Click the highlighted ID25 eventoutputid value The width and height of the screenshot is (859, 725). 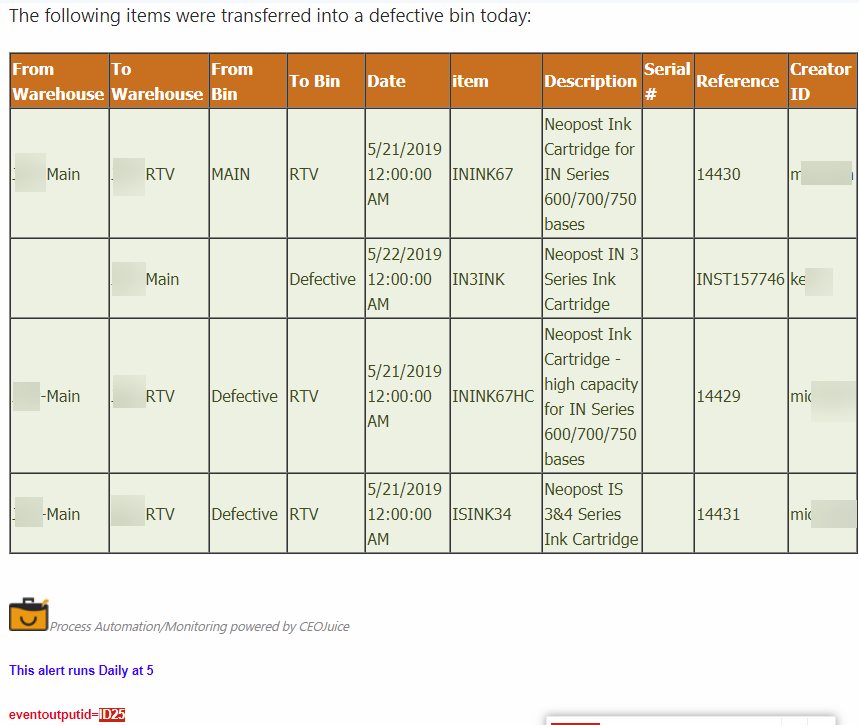112,715
